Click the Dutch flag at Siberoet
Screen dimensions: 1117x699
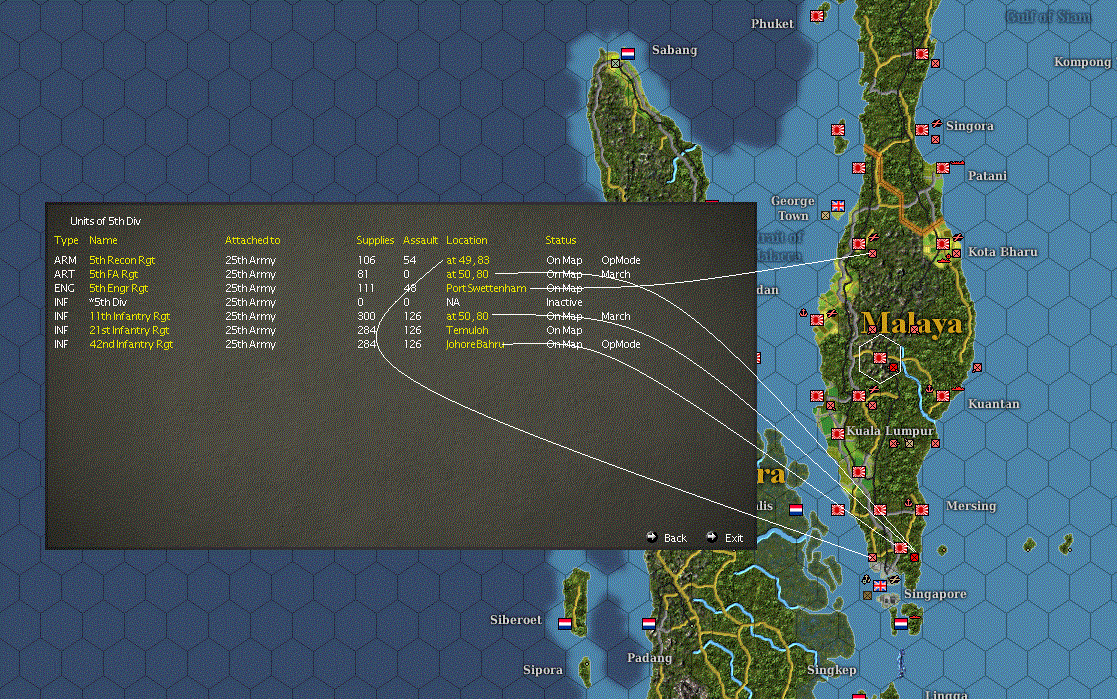[565, 623]
